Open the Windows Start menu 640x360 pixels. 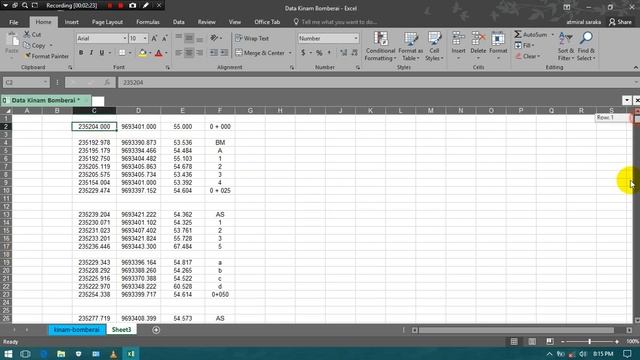[x=8, y=353]
